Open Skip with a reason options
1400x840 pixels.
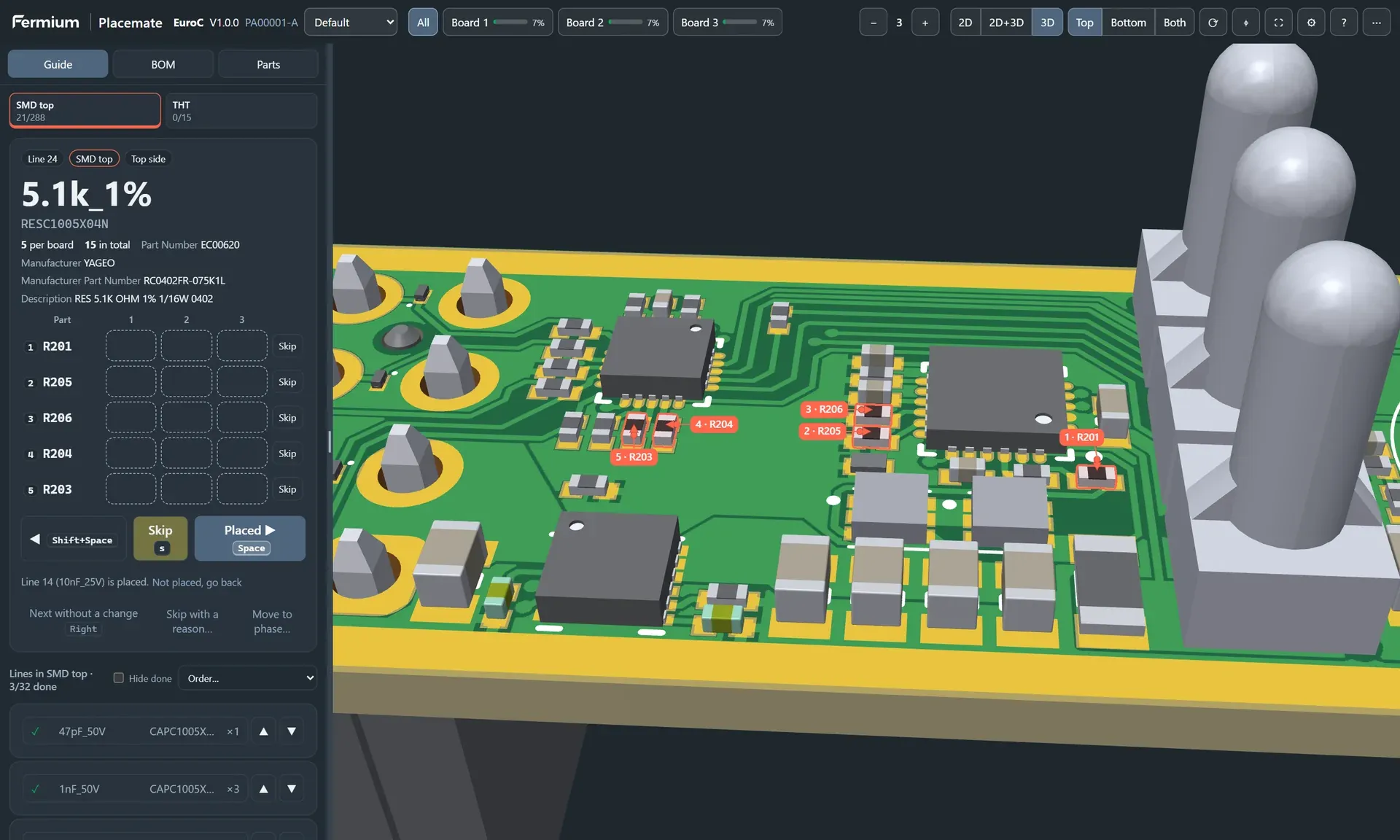(x=192, y=621)
